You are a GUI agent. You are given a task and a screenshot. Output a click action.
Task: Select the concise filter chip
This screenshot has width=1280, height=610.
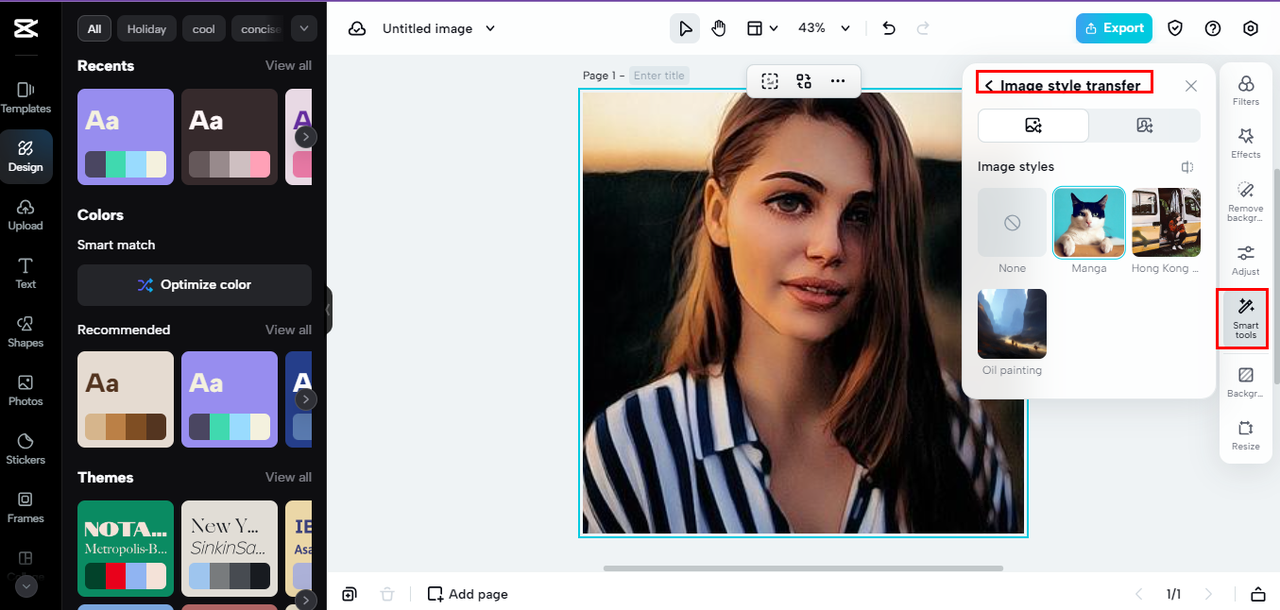[x=259, y=29]
